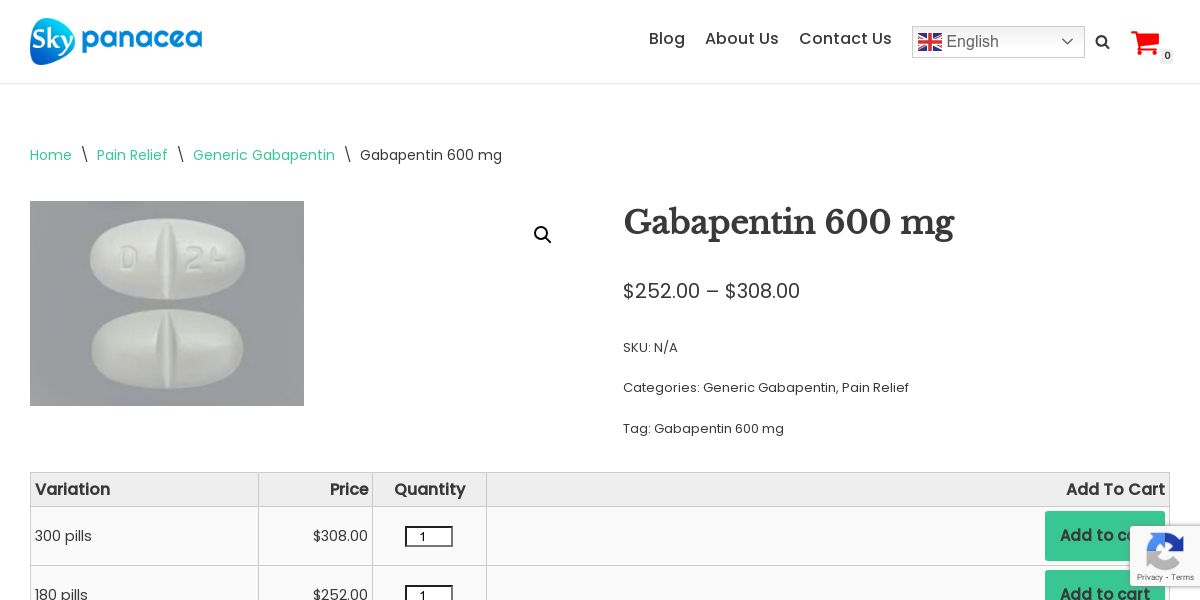Click the Sky Panacea logo
This screenshot has height=600, width=1200.
click(x=116, y=41)
